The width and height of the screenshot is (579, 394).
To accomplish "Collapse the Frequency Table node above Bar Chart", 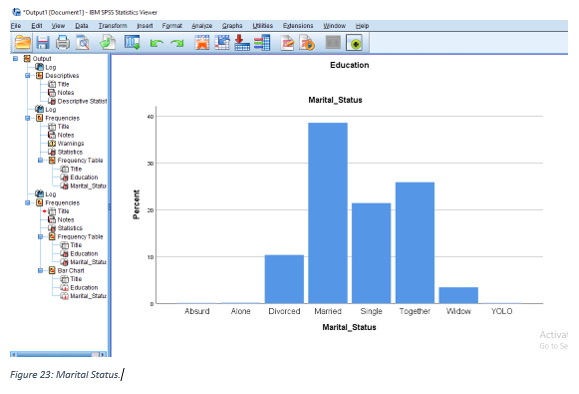I will (40, 236).
